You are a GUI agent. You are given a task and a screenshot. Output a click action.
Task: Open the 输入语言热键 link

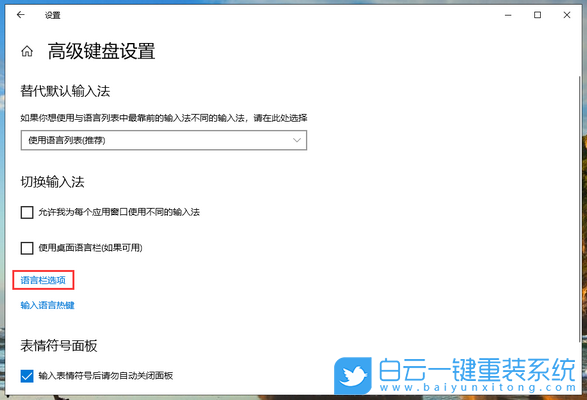(x=48, y=305)
